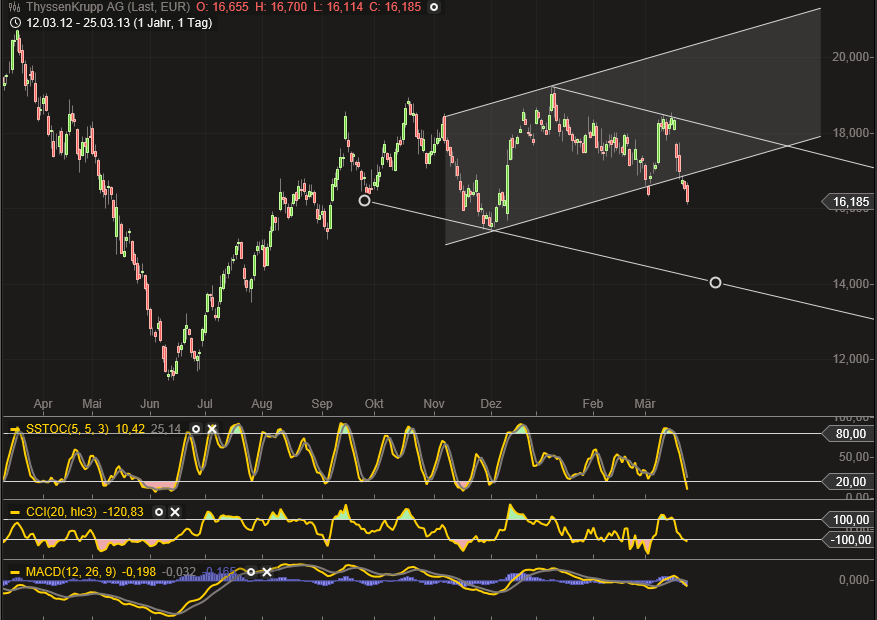Click the CCI value -120,83

point(123,512)
